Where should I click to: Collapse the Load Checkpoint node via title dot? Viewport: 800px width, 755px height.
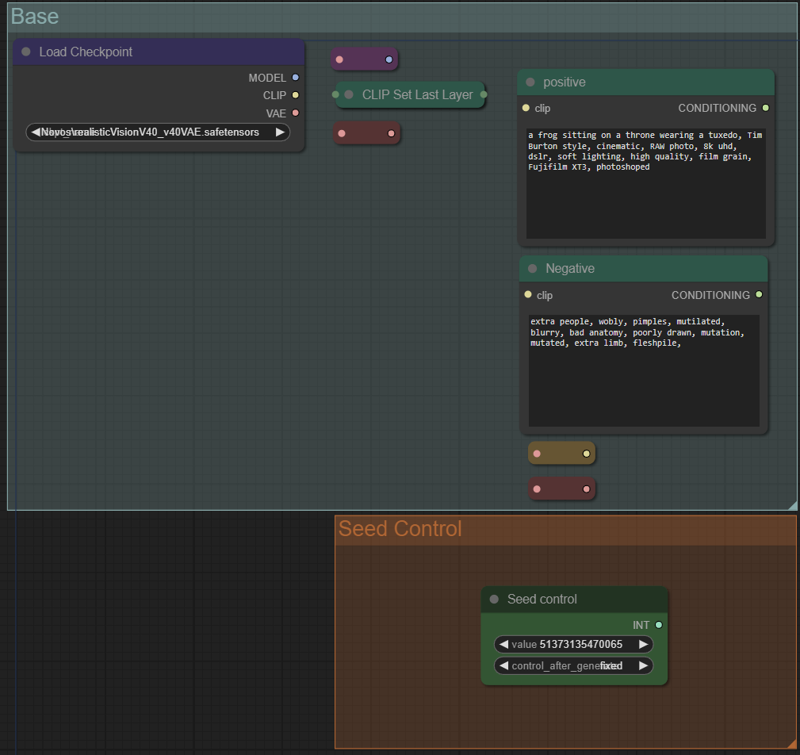[x=26, y=52]
